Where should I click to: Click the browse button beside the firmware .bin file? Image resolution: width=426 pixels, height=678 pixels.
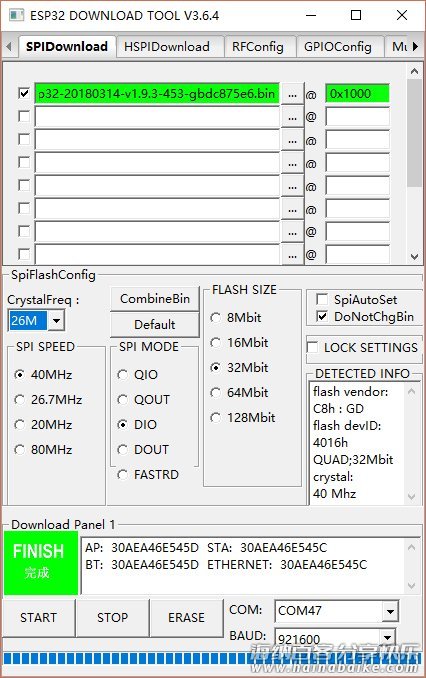coord(292,94)
